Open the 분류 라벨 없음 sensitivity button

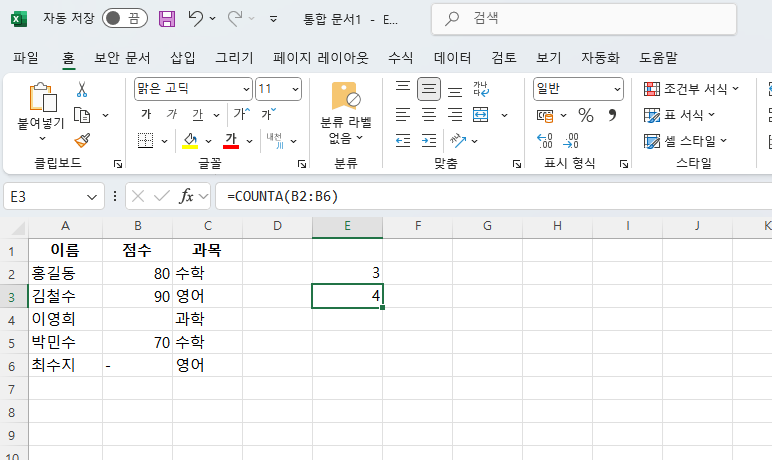pos(346,113)
